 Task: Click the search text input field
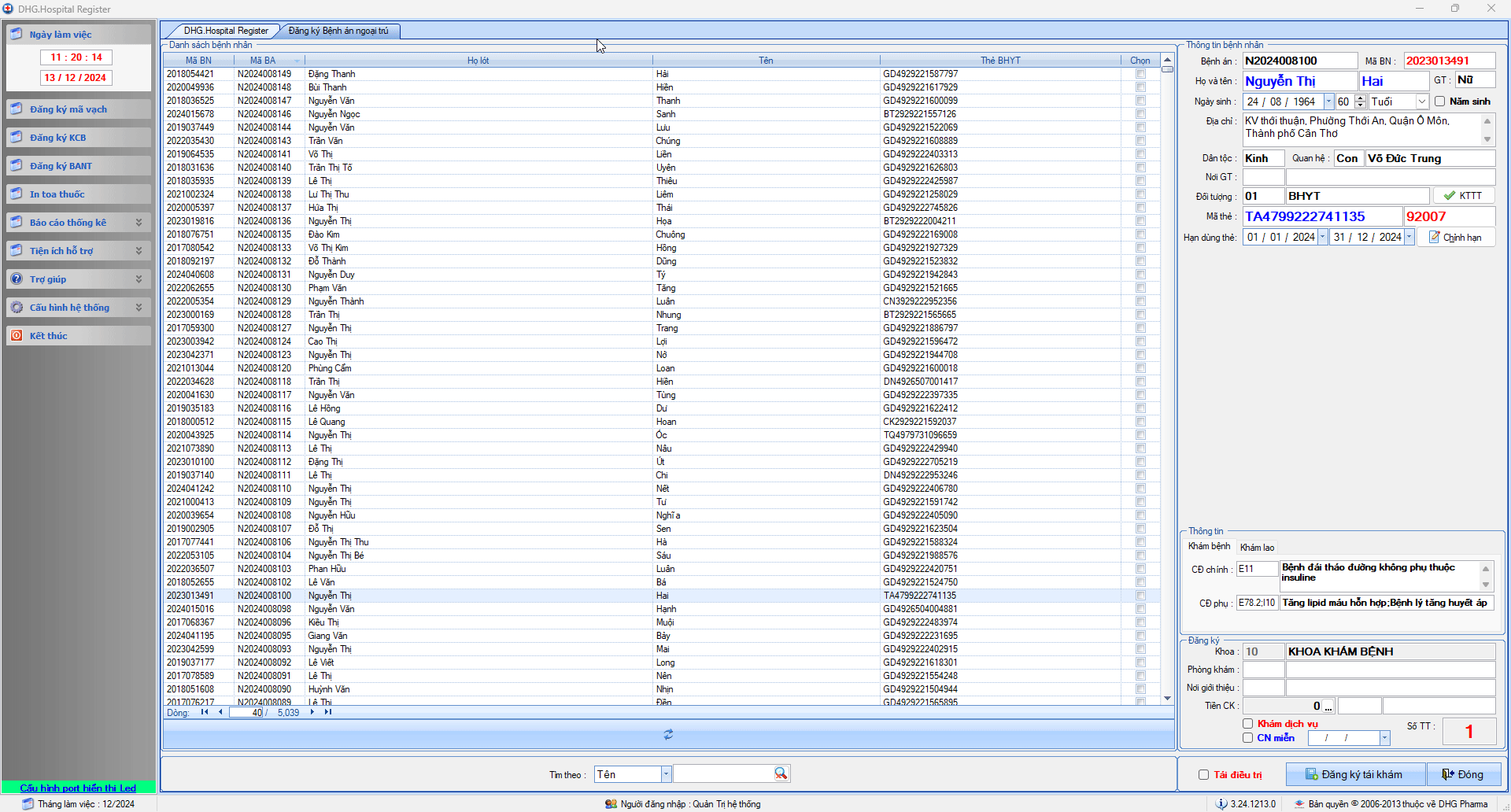coord(722,774)
